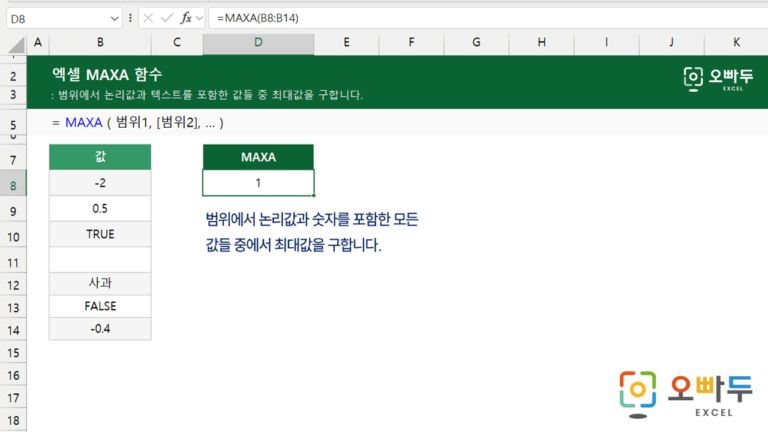Select row 15 header
The height and width of the screenshot is (432, 768).
click(13, 353)
